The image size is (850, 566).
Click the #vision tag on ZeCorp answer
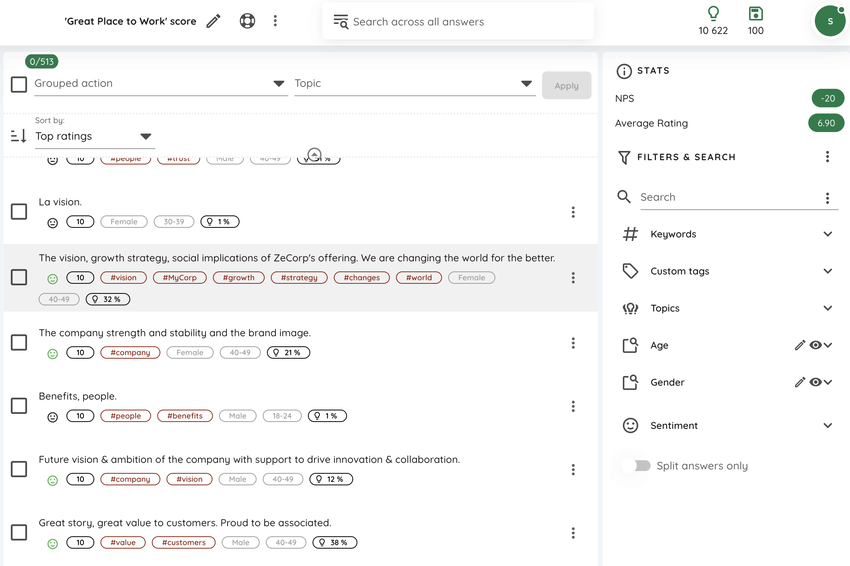coord(124,278)
